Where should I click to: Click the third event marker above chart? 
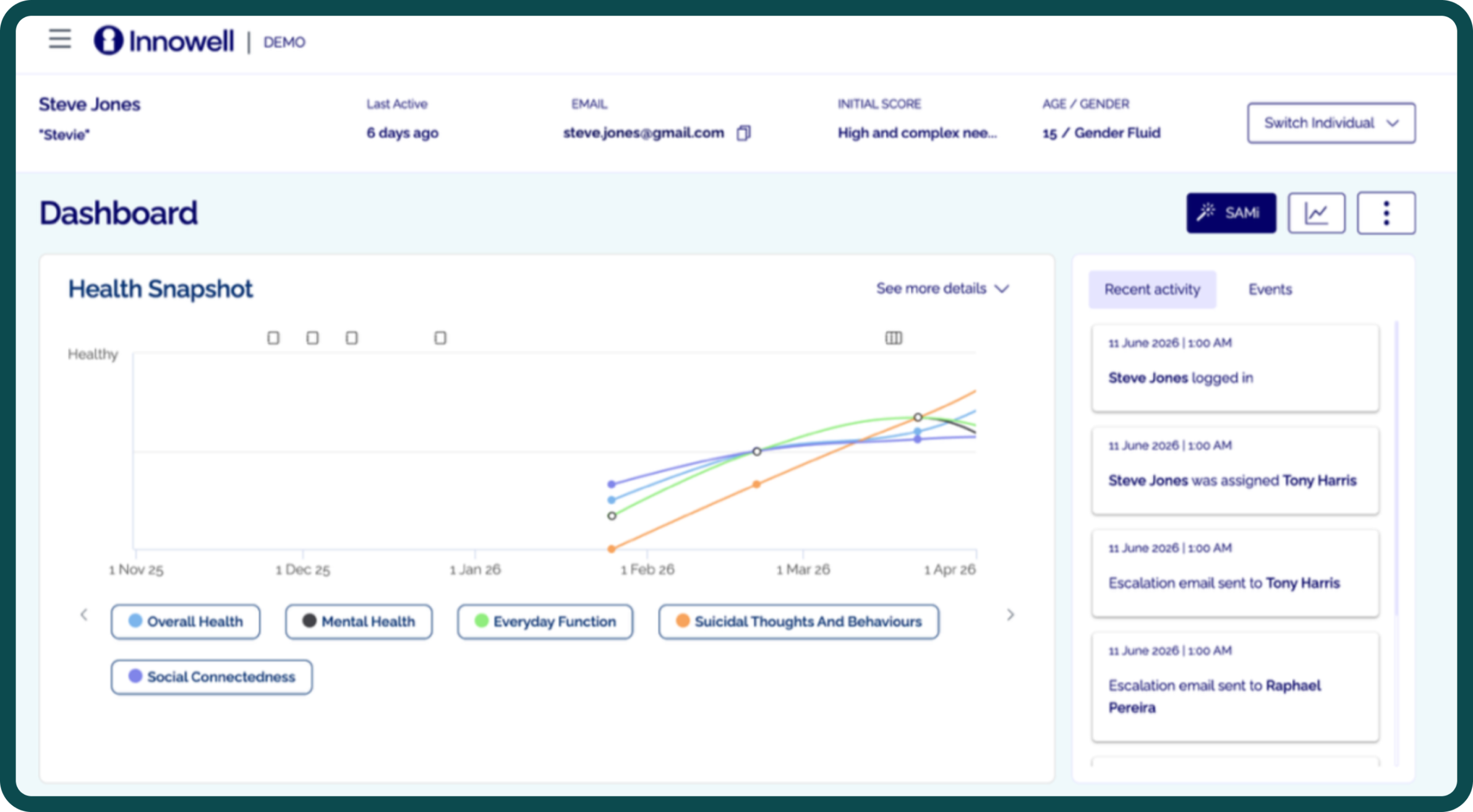[x=352, y=338]
